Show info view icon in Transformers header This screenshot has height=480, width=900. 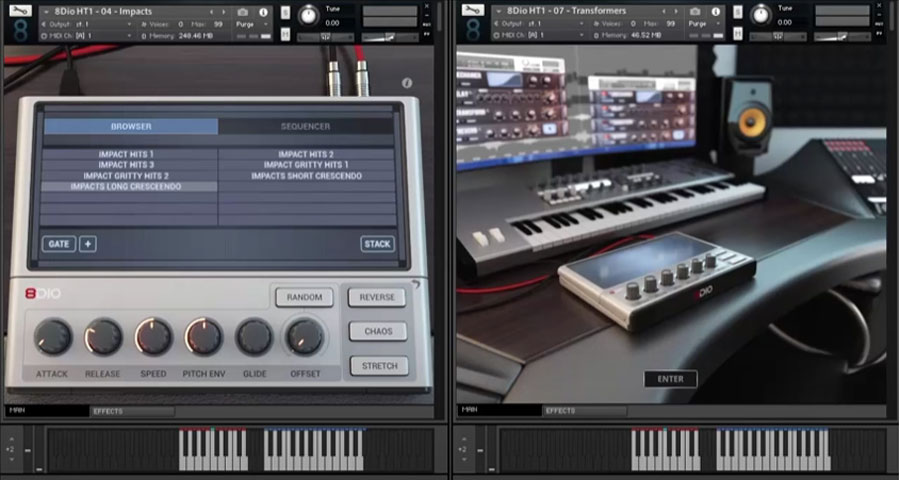(716, 12)
